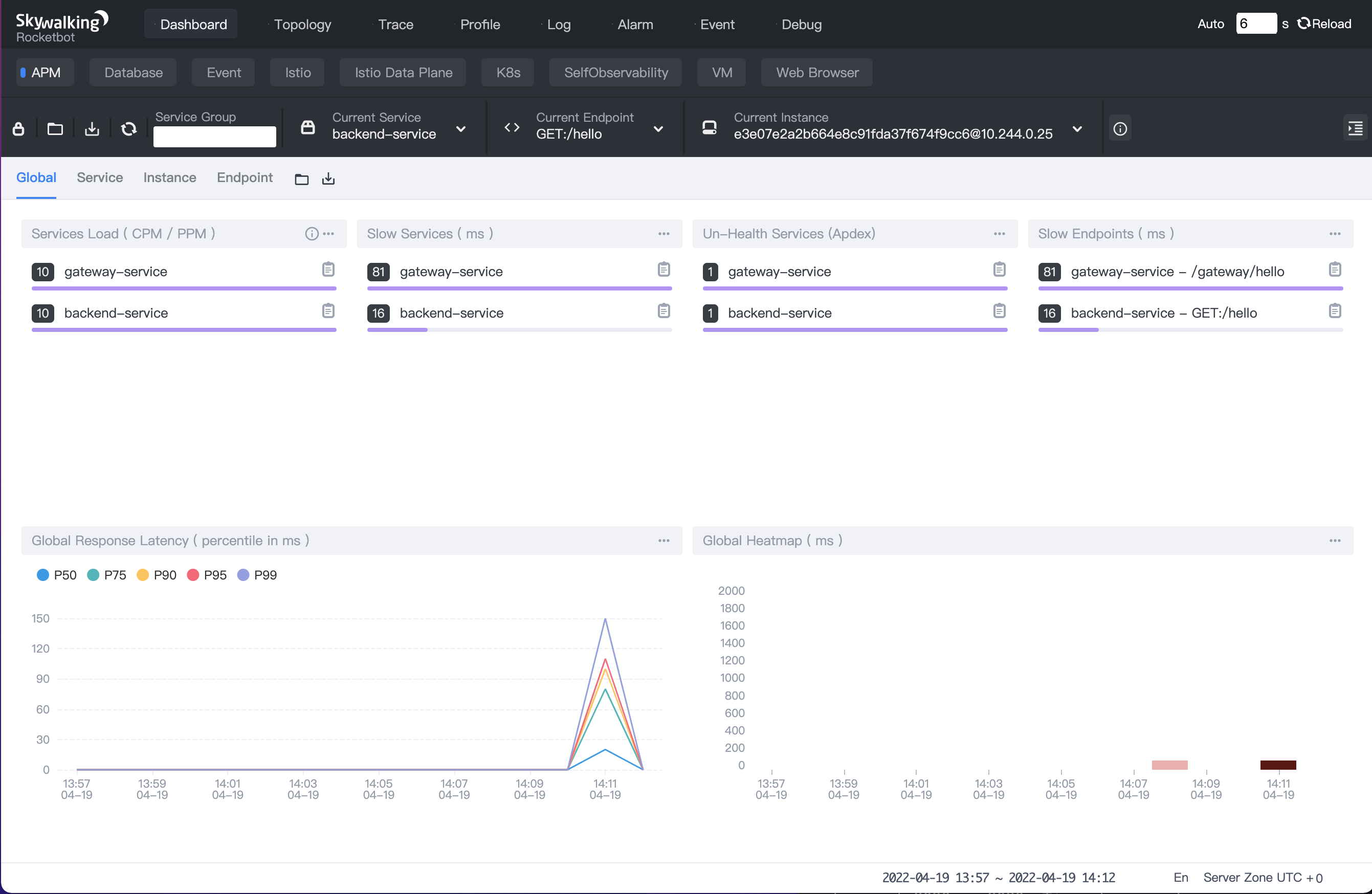The height and width of the screenshot is (894, 1372).
Task: Click the import folder icon in toolbar
Action: pos(55,128)
